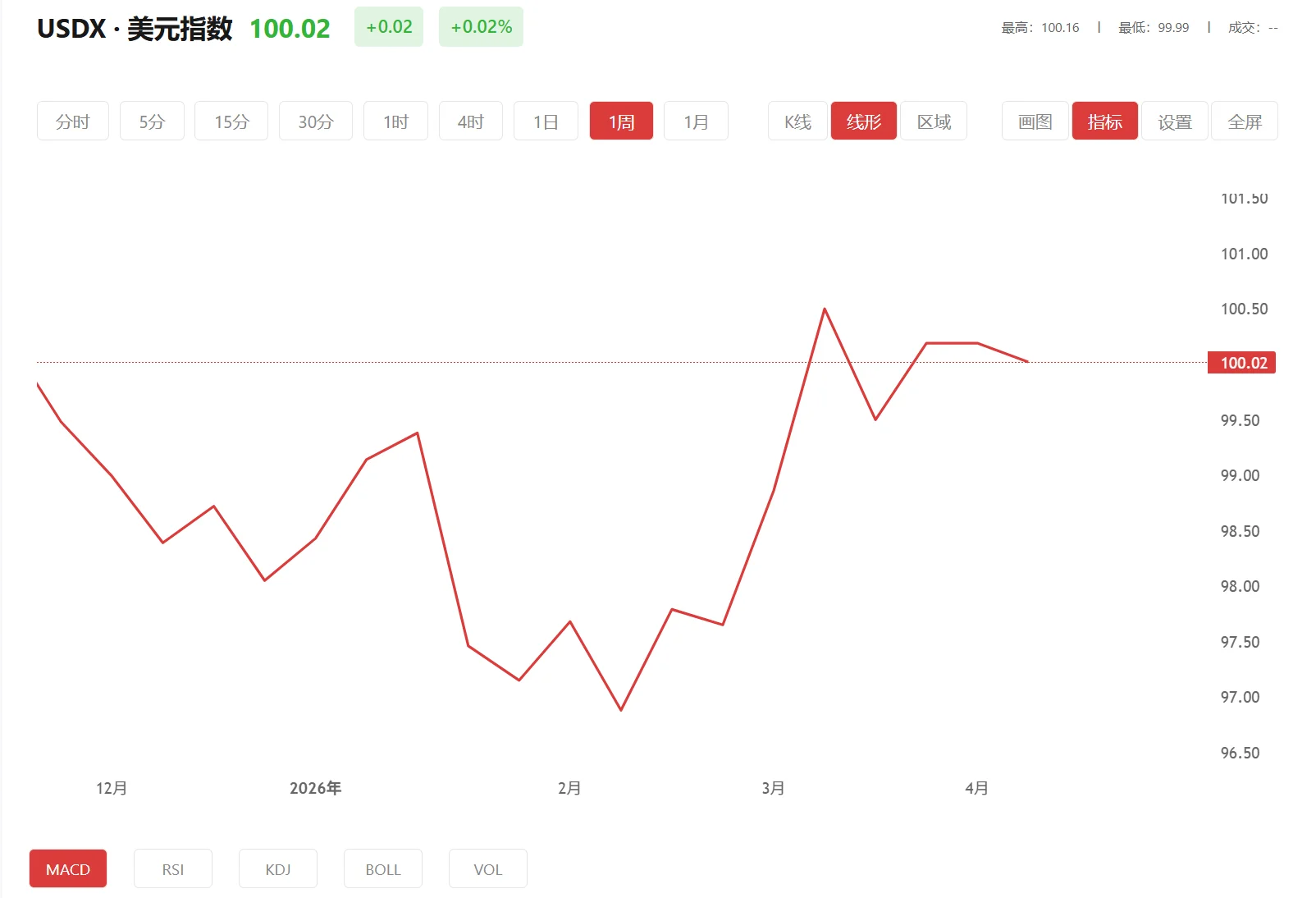Screen dimensions: 1316x898
Task: Select the 线形 line chart type
Action: click(863, 121)
